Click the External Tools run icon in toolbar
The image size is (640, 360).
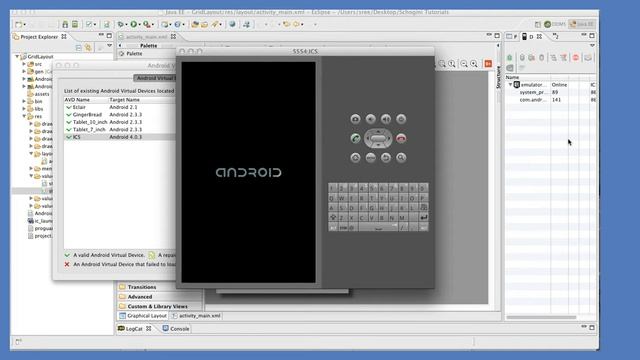coord(147,24)
